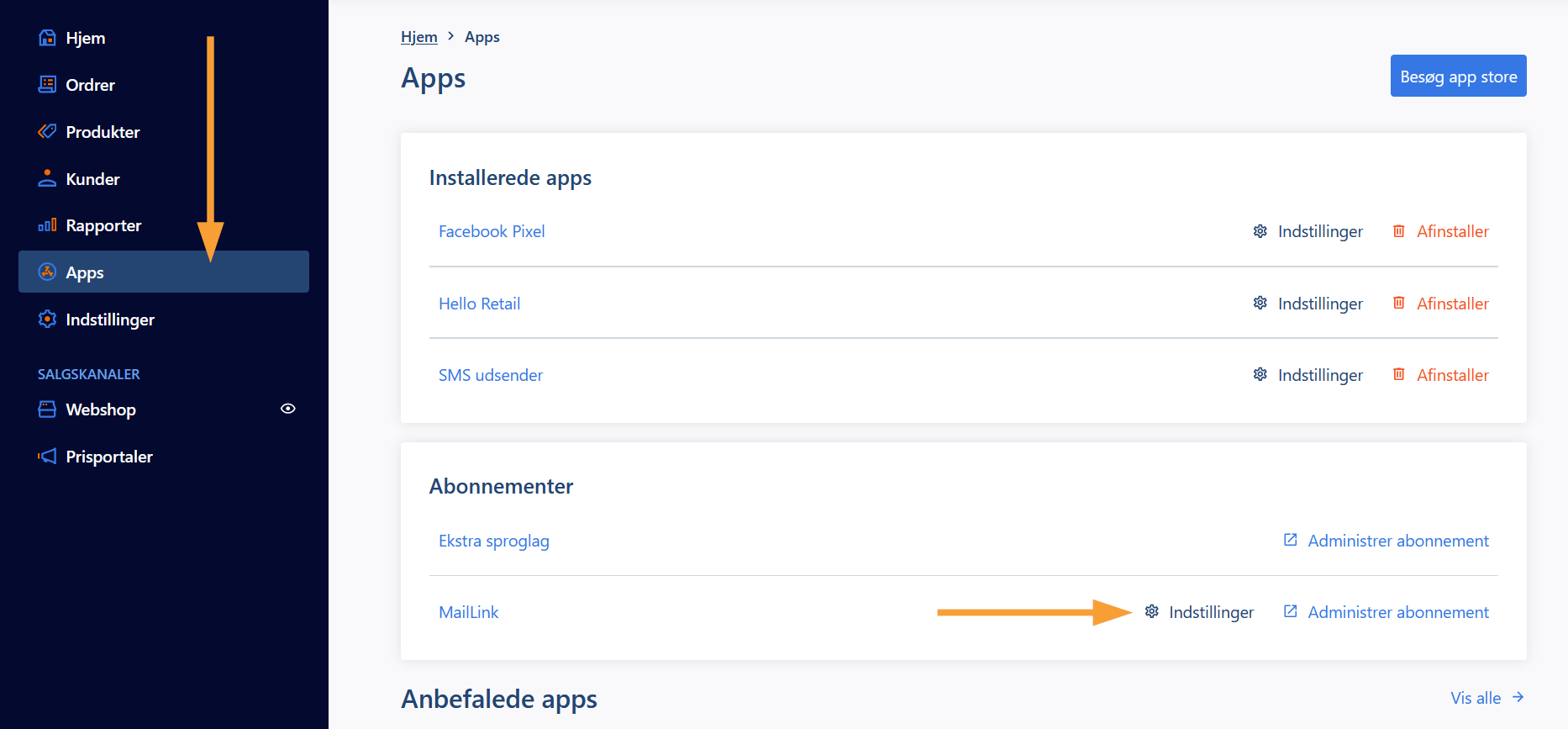
Task: Click the Hjem house icon in sidebar
Action: click(x=47, y=38)
